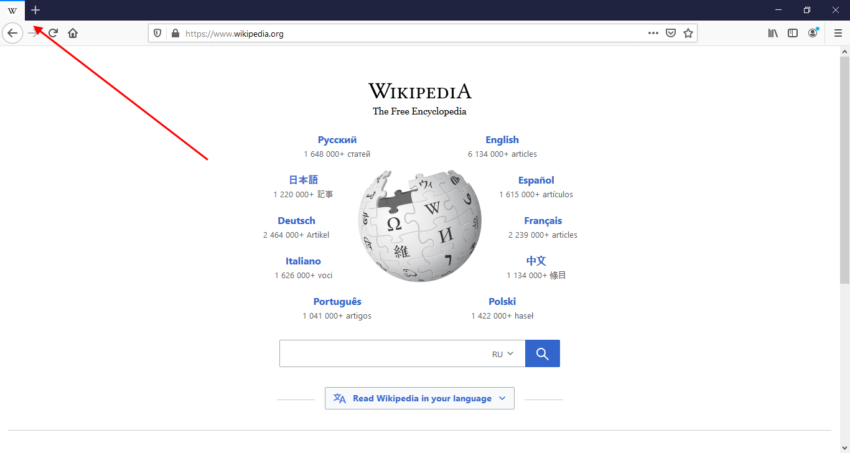The width and height of the screenshot is (850, 453).
Task: Select the Wikipedia W tab
Action: pos(12,10)
